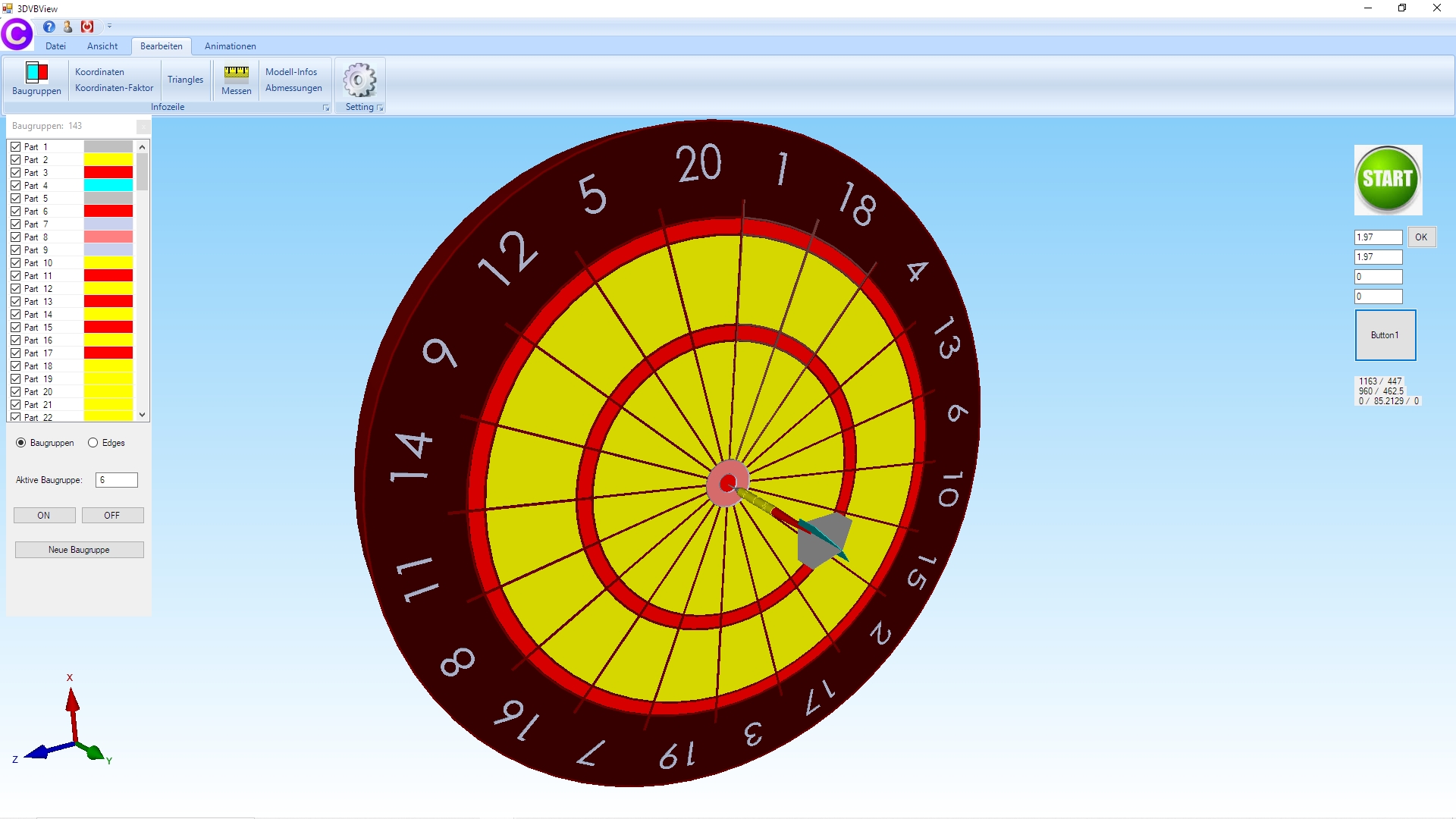Click the blue help question-mark icon

click(49, 27)
